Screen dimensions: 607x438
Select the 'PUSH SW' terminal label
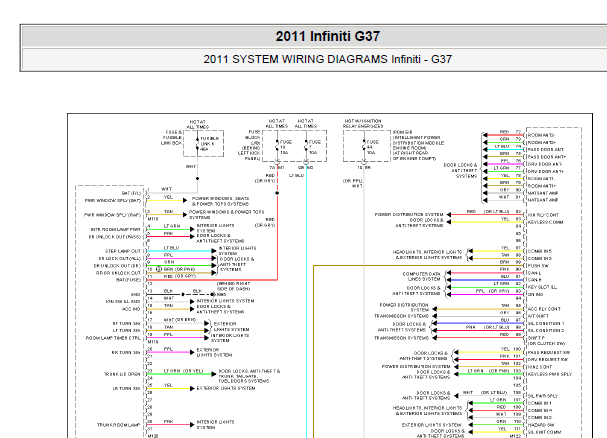point(538,266)
